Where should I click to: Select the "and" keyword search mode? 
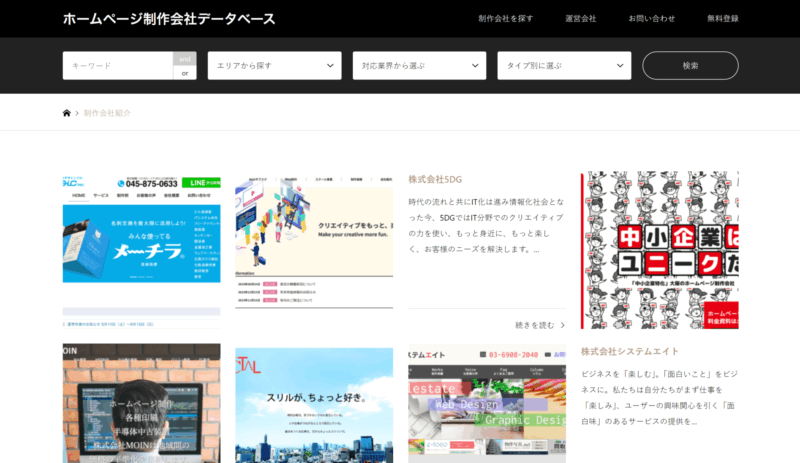[x=185, y=59]
